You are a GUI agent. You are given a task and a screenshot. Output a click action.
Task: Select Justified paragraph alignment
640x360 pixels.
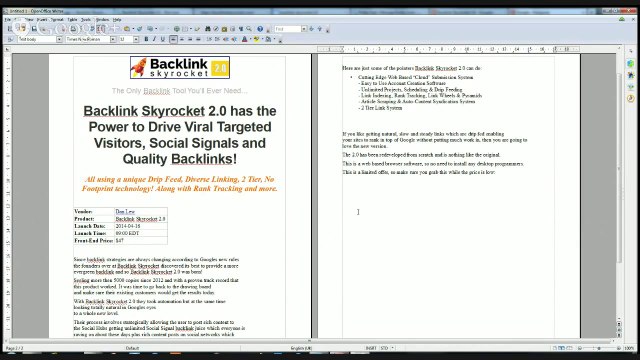click(198, 39)
